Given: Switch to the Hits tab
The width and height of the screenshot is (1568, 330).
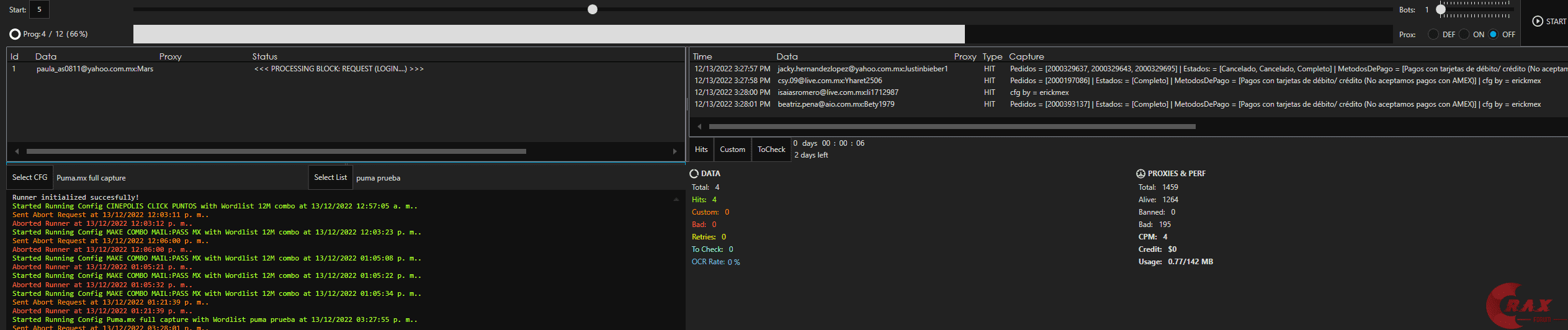Looking at the screenshot, I should 701,149.
